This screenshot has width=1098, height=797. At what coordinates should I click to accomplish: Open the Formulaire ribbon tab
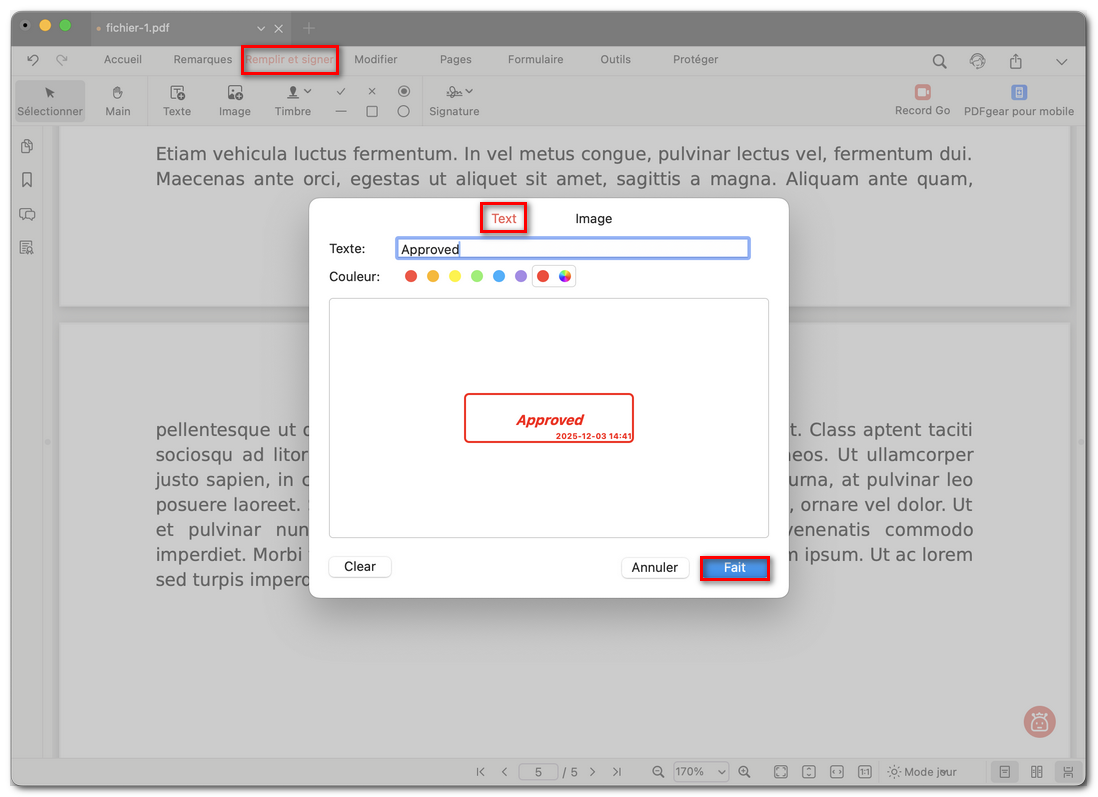pyautogui.click(x=535, y=60)
